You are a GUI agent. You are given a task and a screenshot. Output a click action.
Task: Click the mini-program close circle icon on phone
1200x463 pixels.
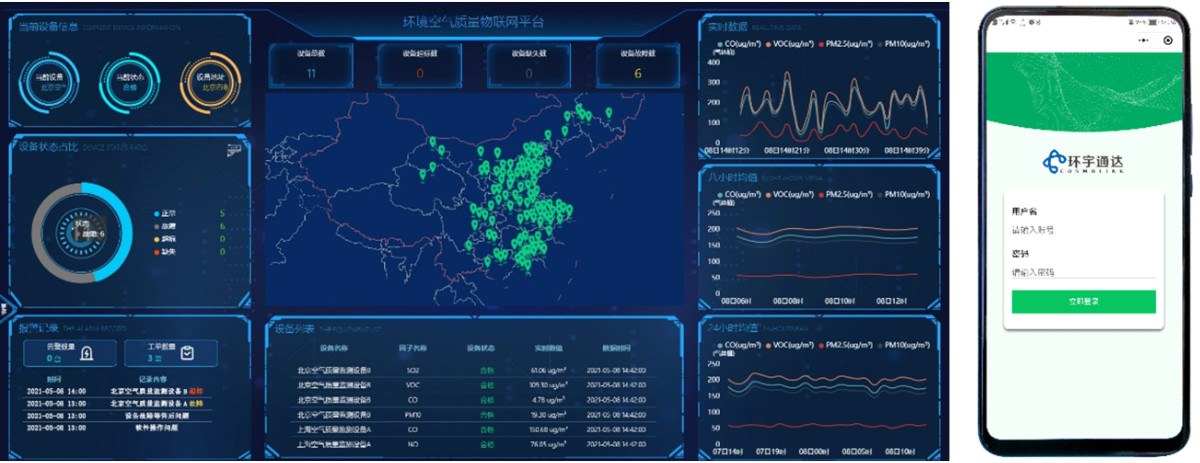coord(1168,41)
